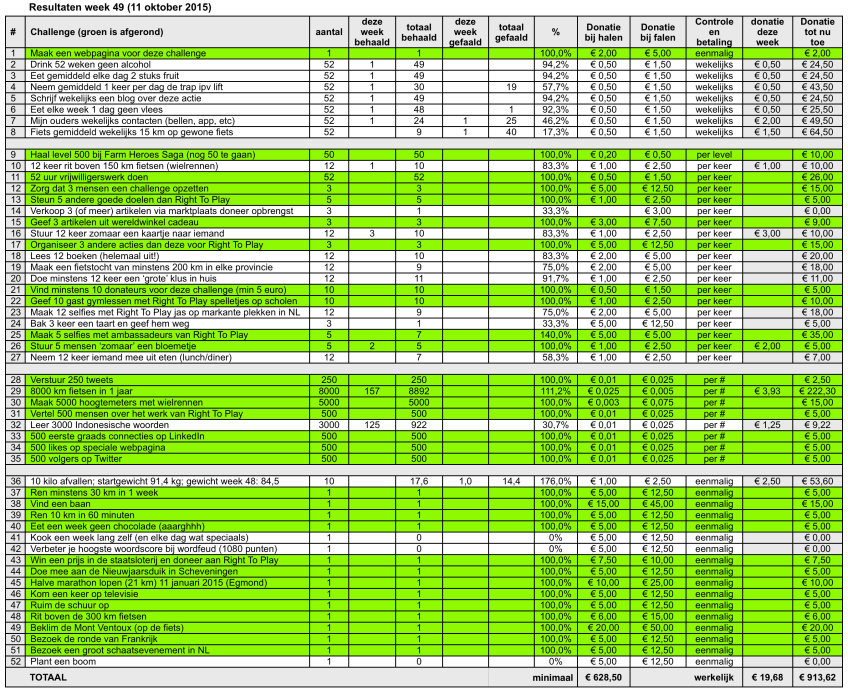Select the minimal total cell '€ 628,50'
This screenshot has height=694, width=848.
[x=603, y=677]
